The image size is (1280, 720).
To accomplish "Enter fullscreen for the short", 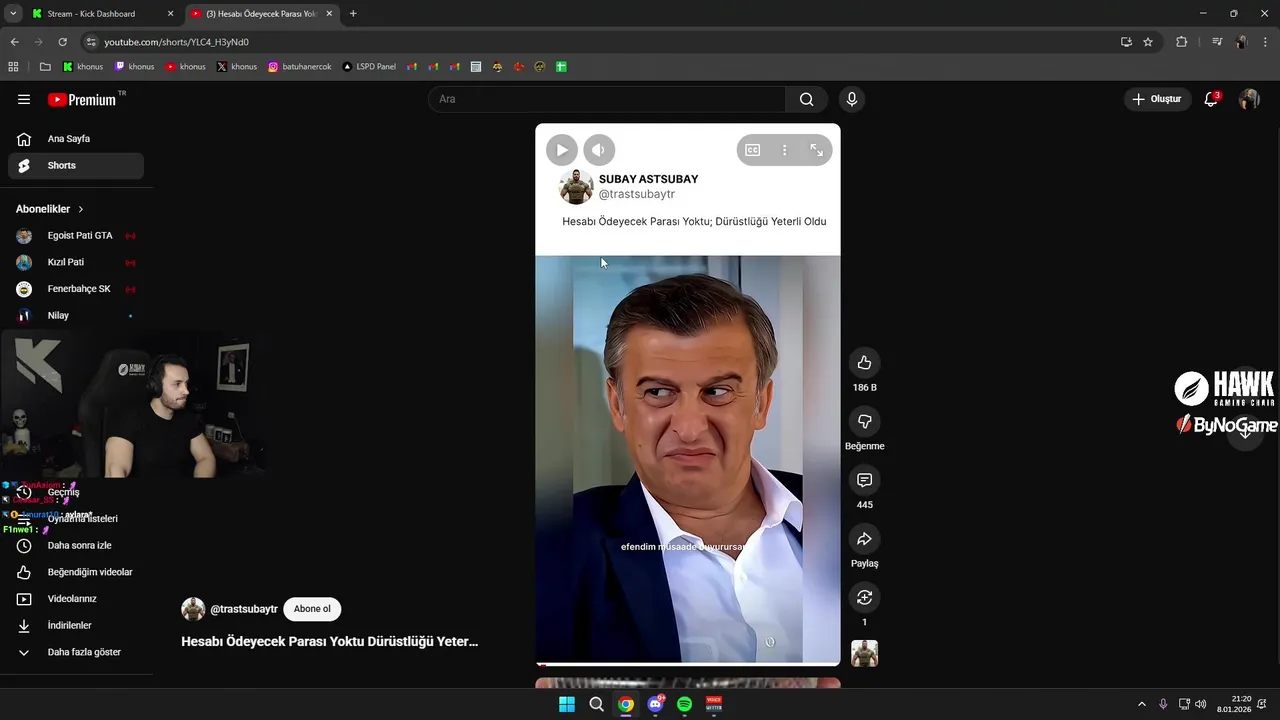I will (816, 150).
